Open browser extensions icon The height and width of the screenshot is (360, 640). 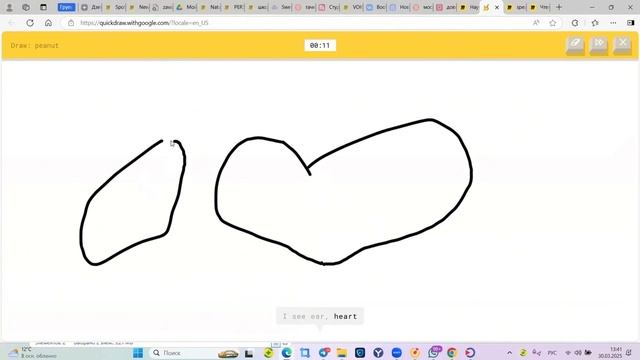pyautogui.click(x=575, y=23)
